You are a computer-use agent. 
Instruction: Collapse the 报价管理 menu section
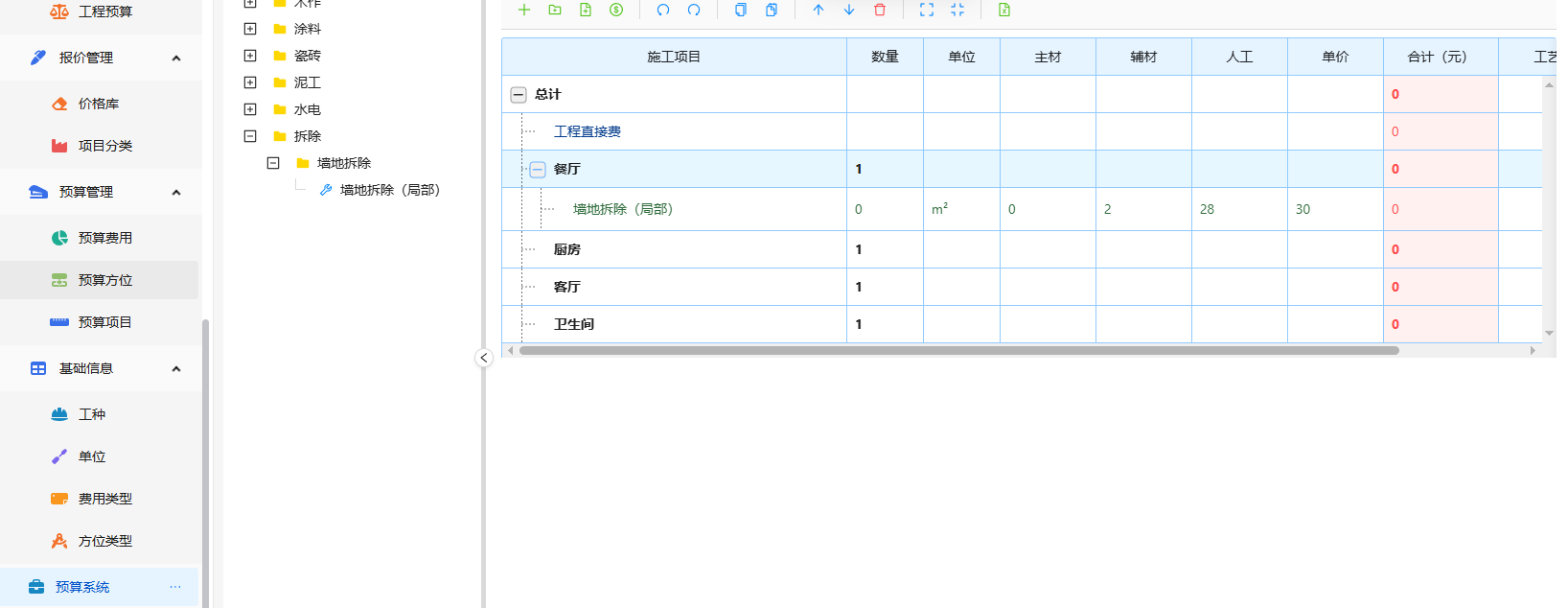pyautogui.click(x=176, y=58)
